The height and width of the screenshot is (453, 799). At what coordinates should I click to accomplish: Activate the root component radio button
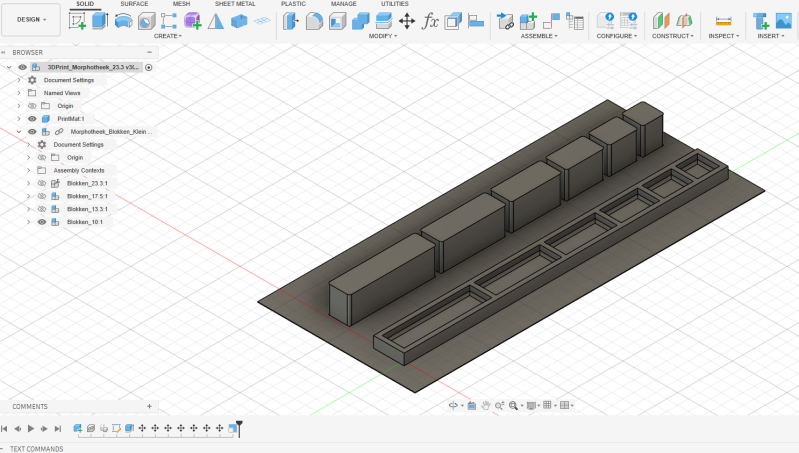click(x=149, y=67)
